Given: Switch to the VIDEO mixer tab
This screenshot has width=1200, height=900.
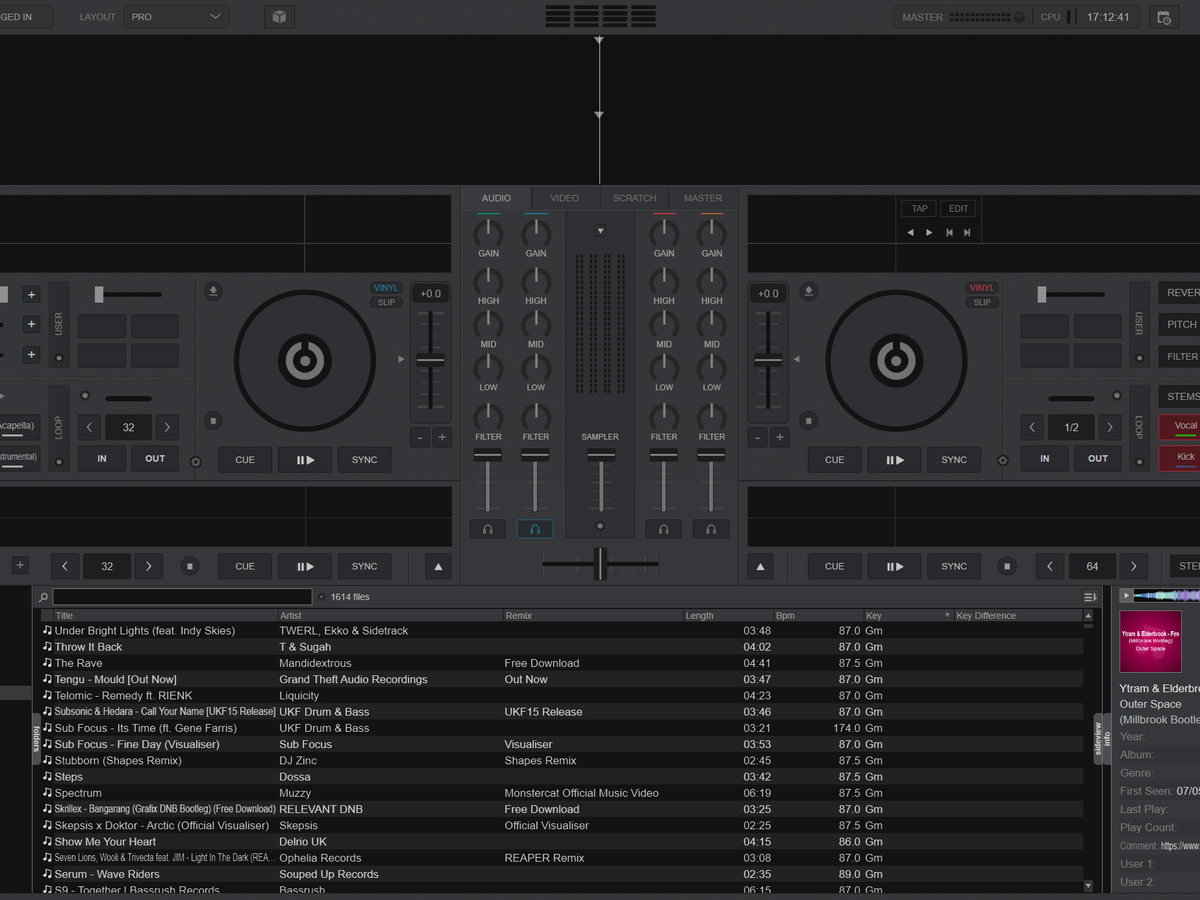Looking at the screenshot, I should [565, 198].
